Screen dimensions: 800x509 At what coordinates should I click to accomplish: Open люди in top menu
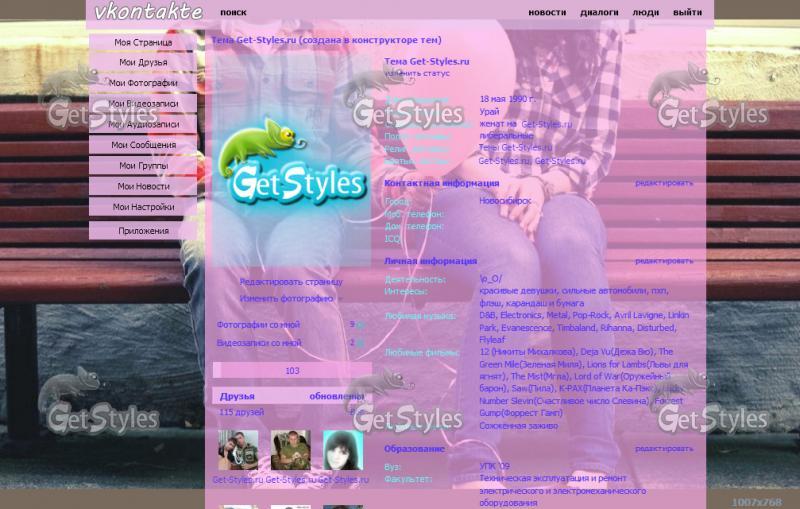click(645, 12)
